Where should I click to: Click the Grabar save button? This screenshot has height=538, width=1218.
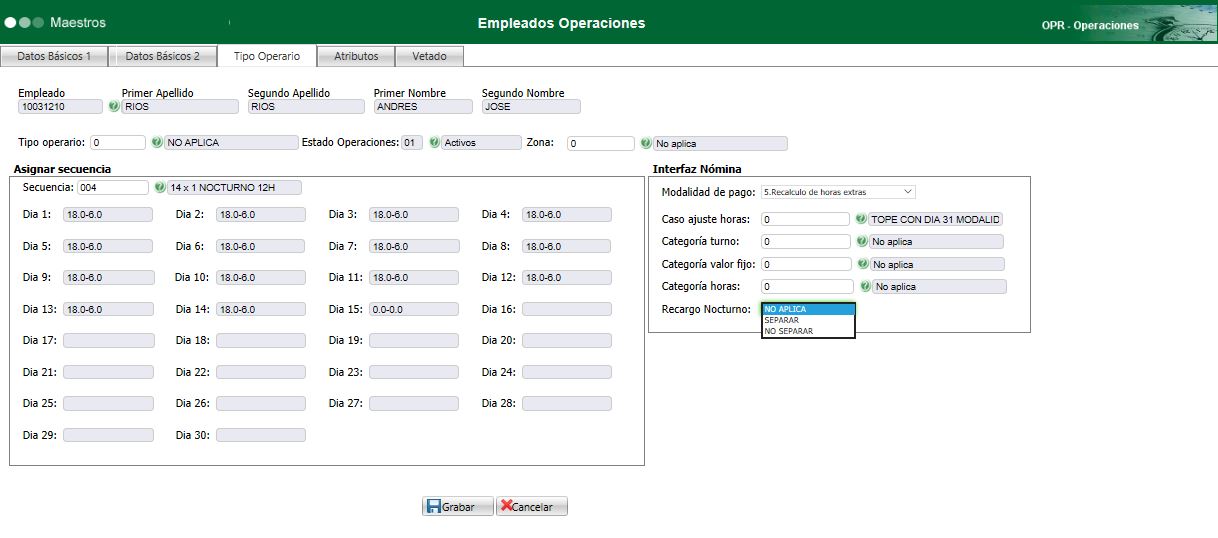point(457,506)
